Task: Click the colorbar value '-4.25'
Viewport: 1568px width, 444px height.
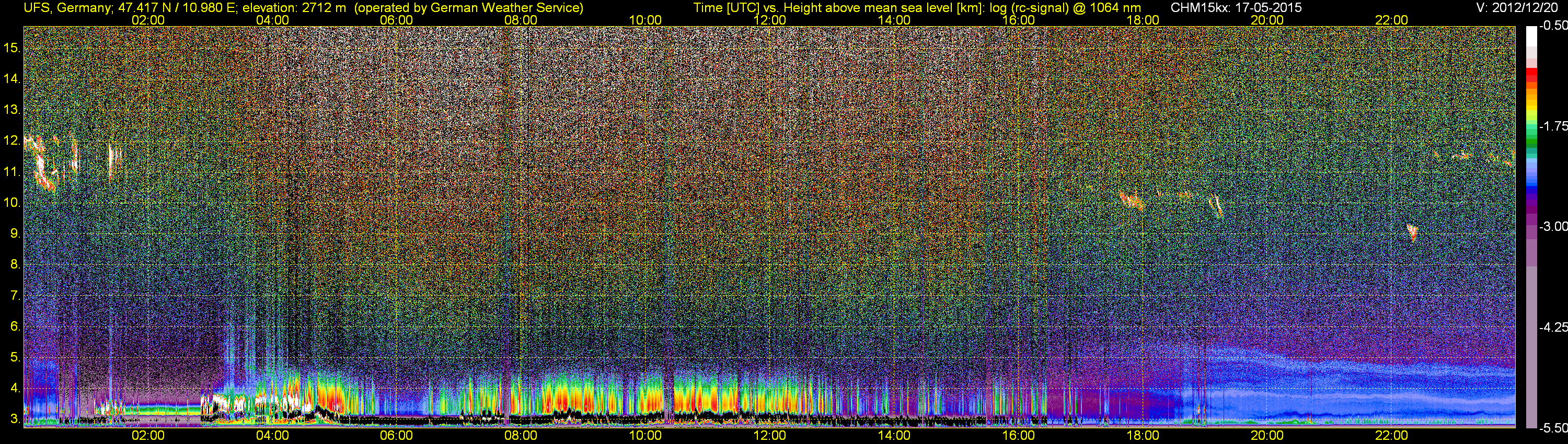Action: click(1553, 327)
